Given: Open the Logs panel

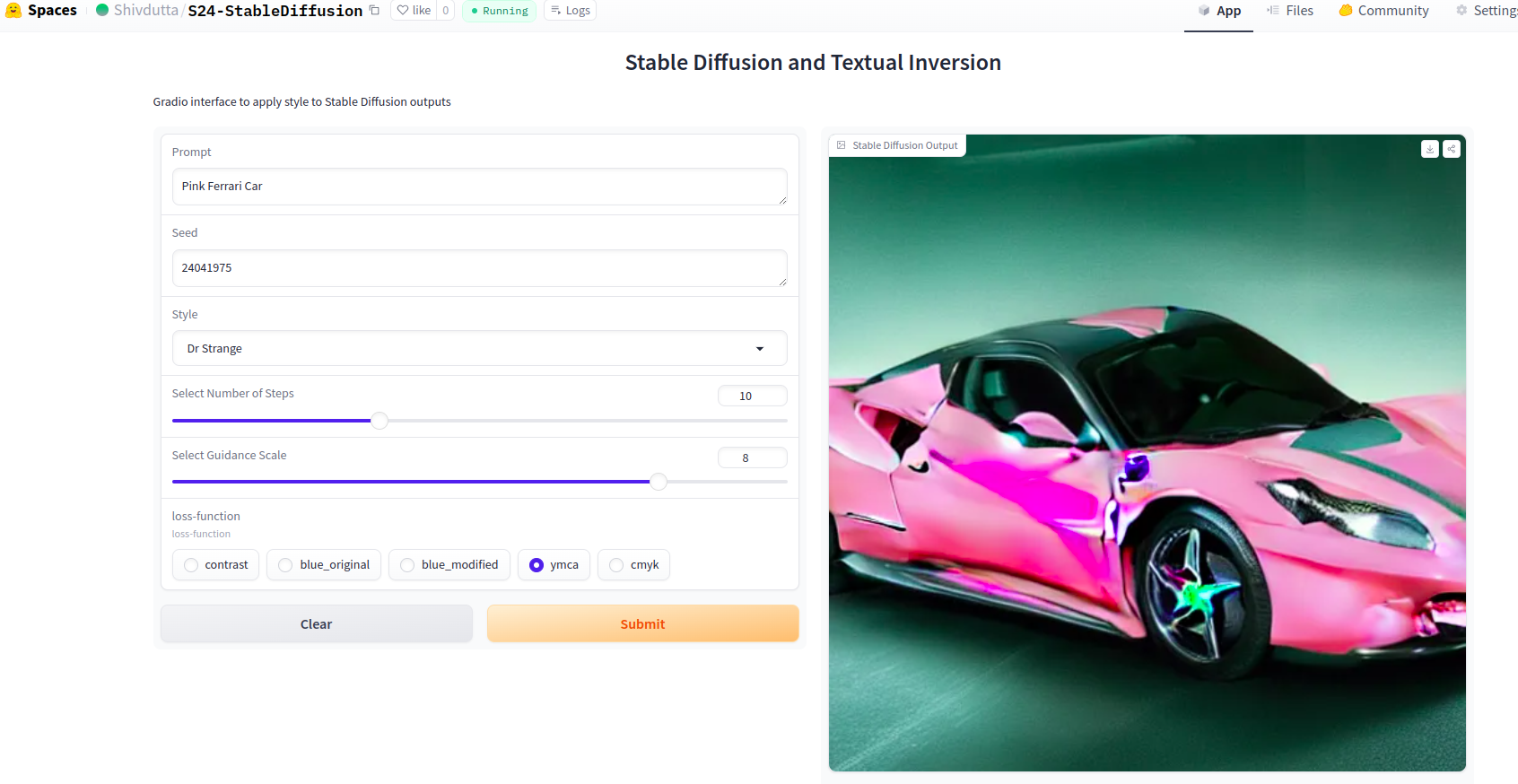Looking at the screenshot, I should (x=570, y=11).
